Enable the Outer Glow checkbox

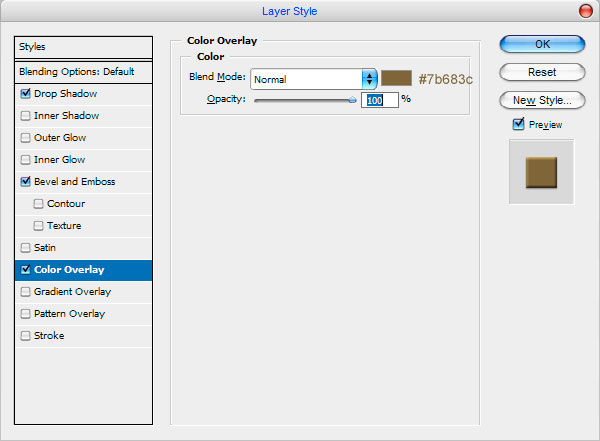(x=25, y=137)
